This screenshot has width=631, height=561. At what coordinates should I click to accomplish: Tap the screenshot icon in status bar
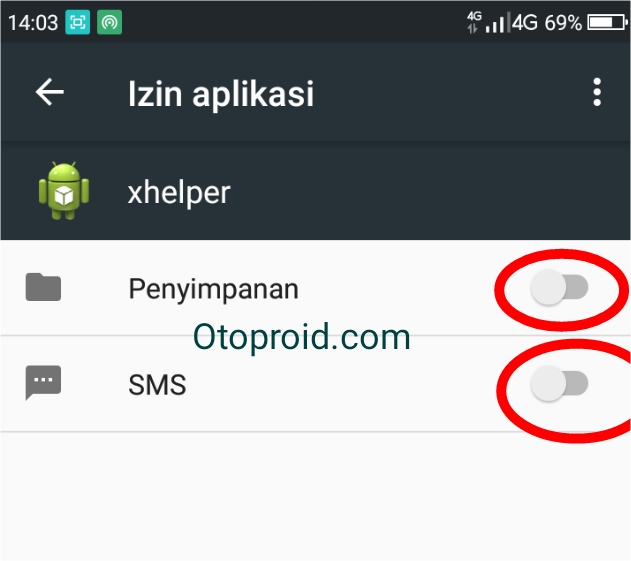click(78, 23)
